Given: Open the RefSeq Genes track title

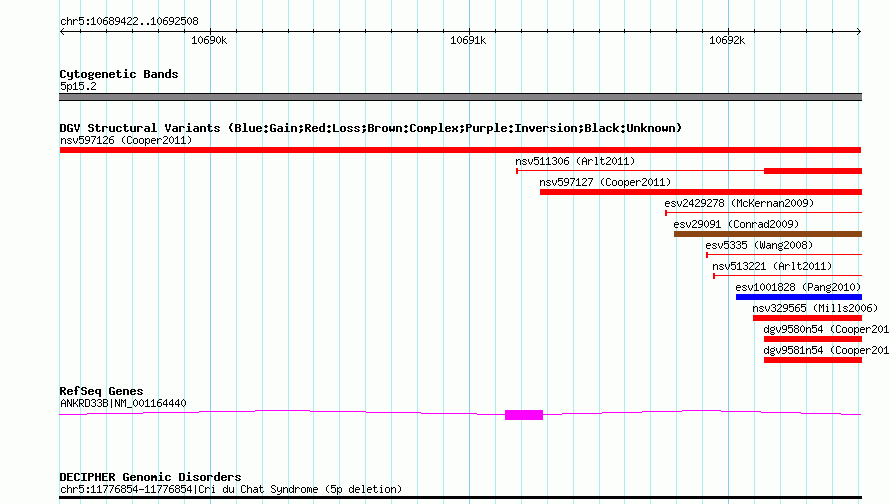Looking at the screenshot, I should coord(101,391).
